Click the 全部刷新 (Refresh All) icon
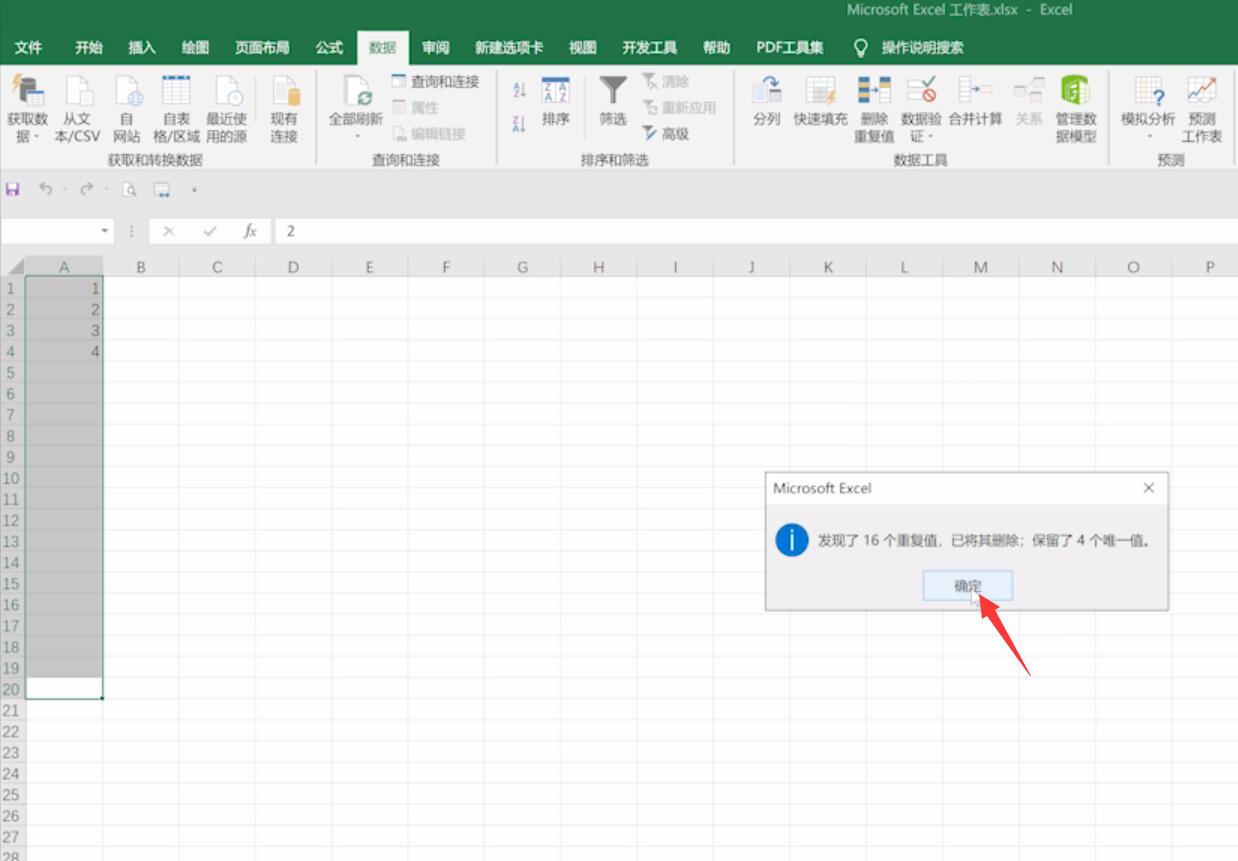1238x861 pixels. click(x=356, y=92)
